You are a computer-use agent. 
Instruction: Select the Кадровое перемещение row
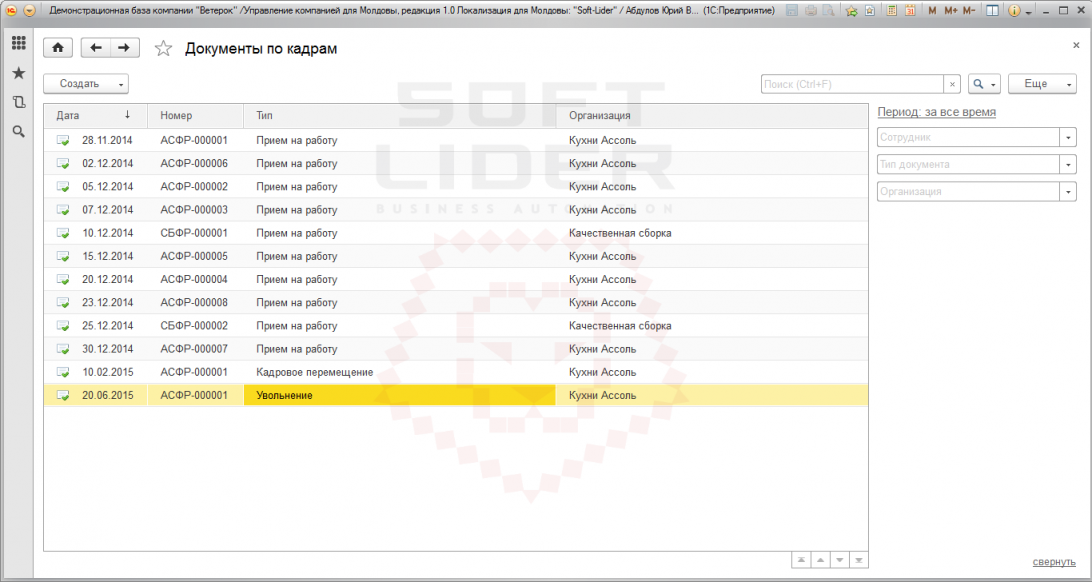(456, 372)
